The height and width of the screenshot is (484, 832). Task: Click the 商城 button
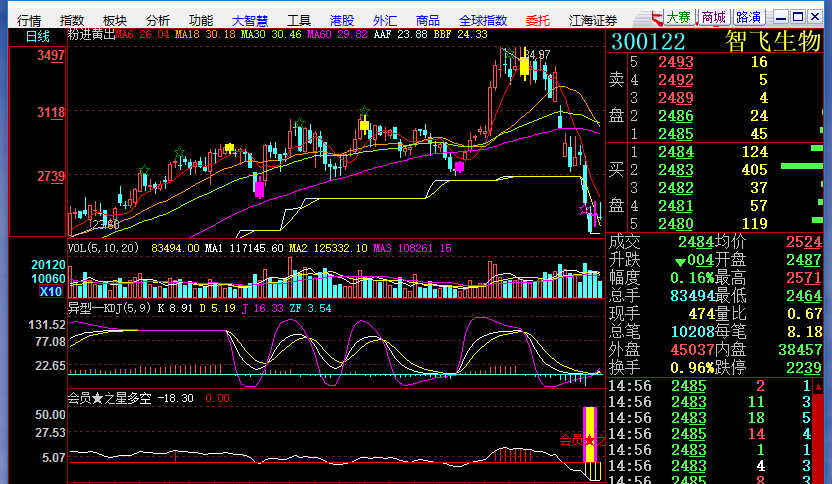click(x=714, y=18)
